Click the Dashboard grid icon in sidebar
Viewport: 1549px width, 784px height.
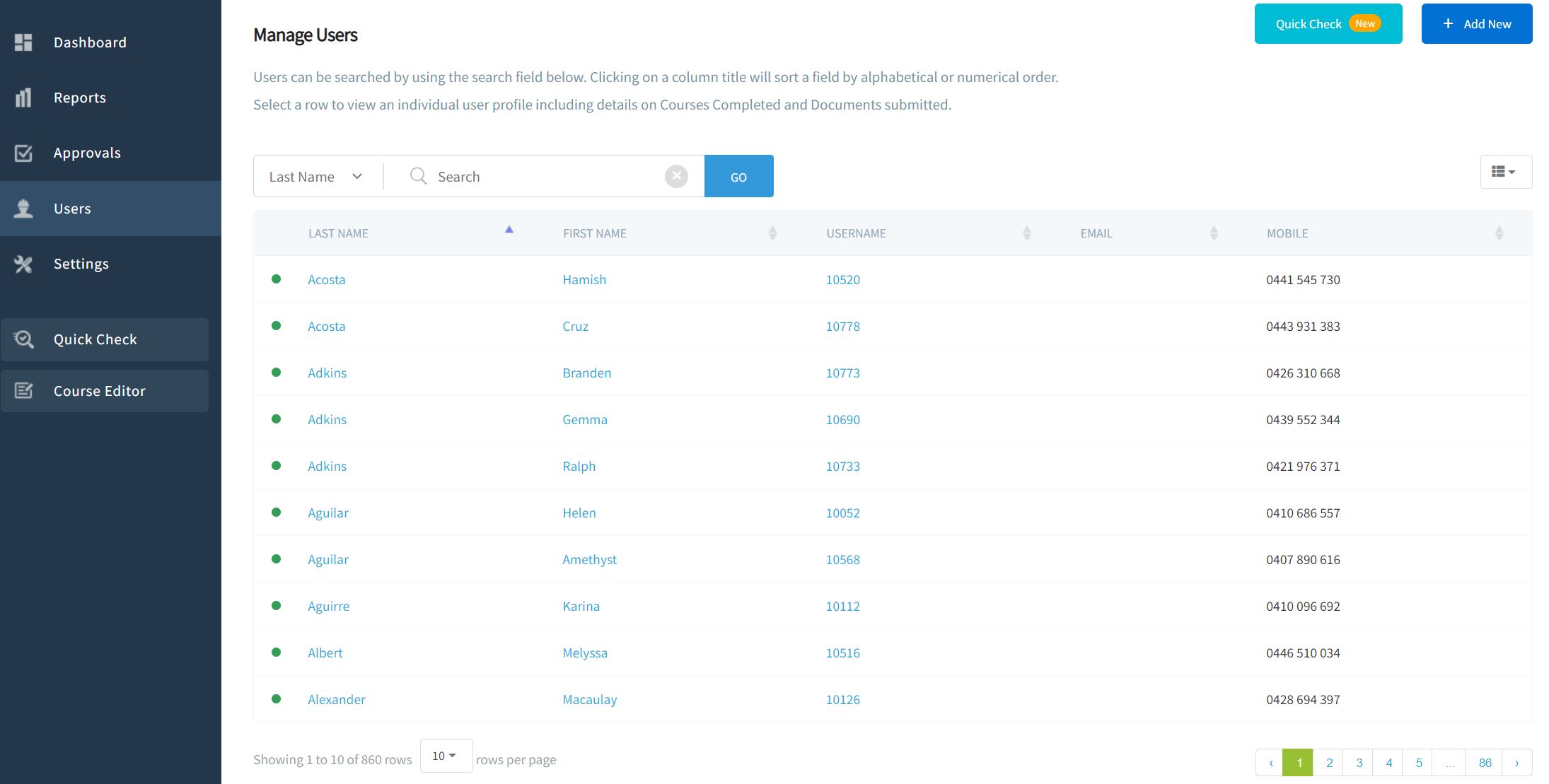pos(23,42)
